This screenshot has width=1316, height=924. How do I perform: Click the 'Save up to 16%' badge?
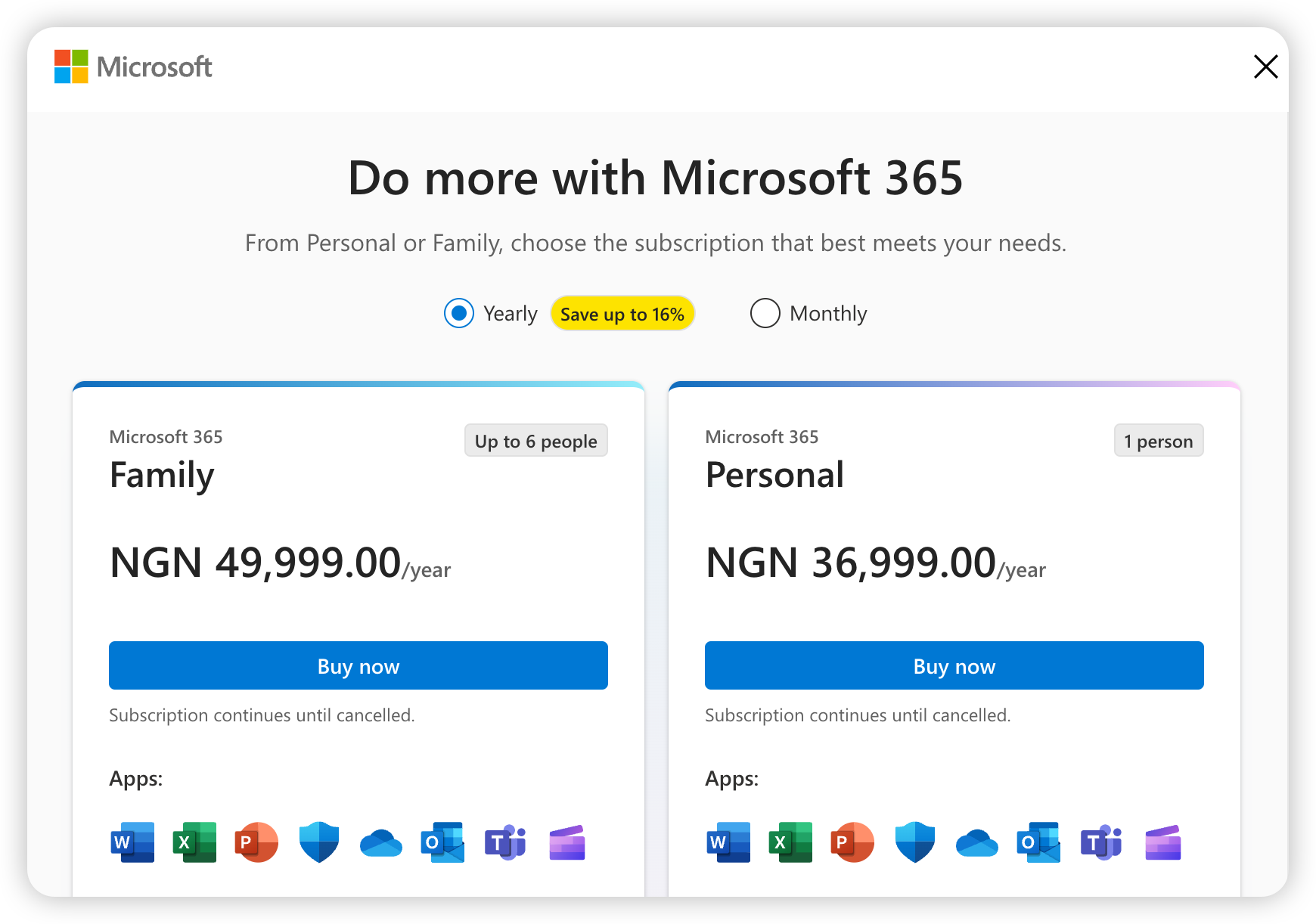pyautogui.click(x=622, y=314)
